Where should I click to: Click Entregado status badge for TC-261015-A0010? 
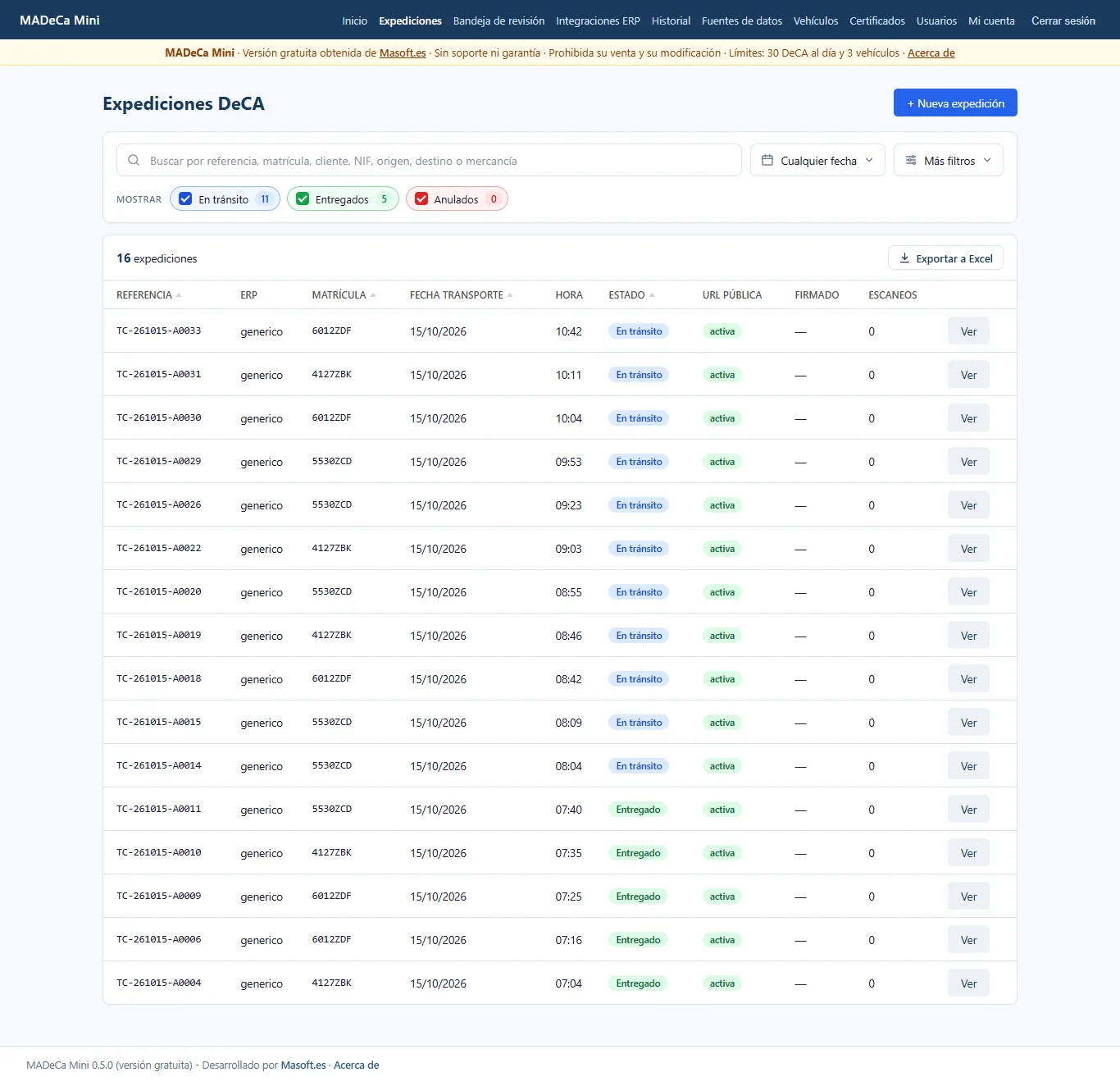pyautogui.click(x=638, y=853)
